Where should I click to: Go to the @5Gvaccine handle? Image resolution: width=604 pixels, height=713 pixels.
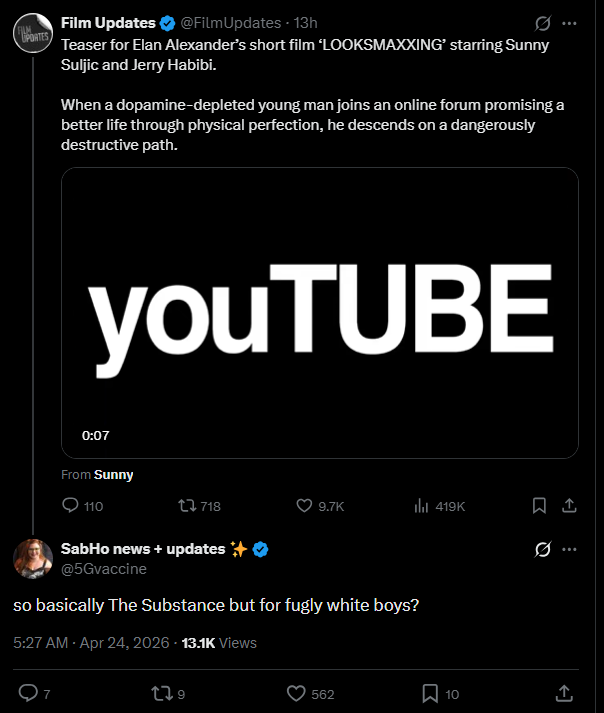104,568
